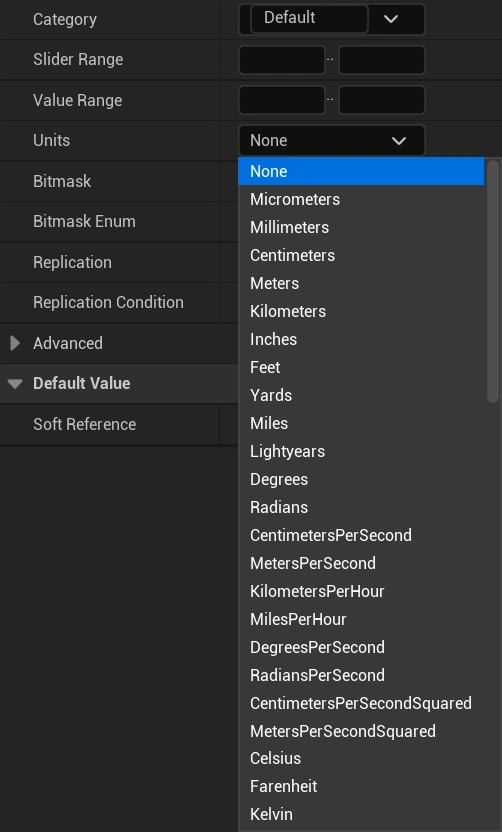Choose Lightyears from the list

pos(361,452)
